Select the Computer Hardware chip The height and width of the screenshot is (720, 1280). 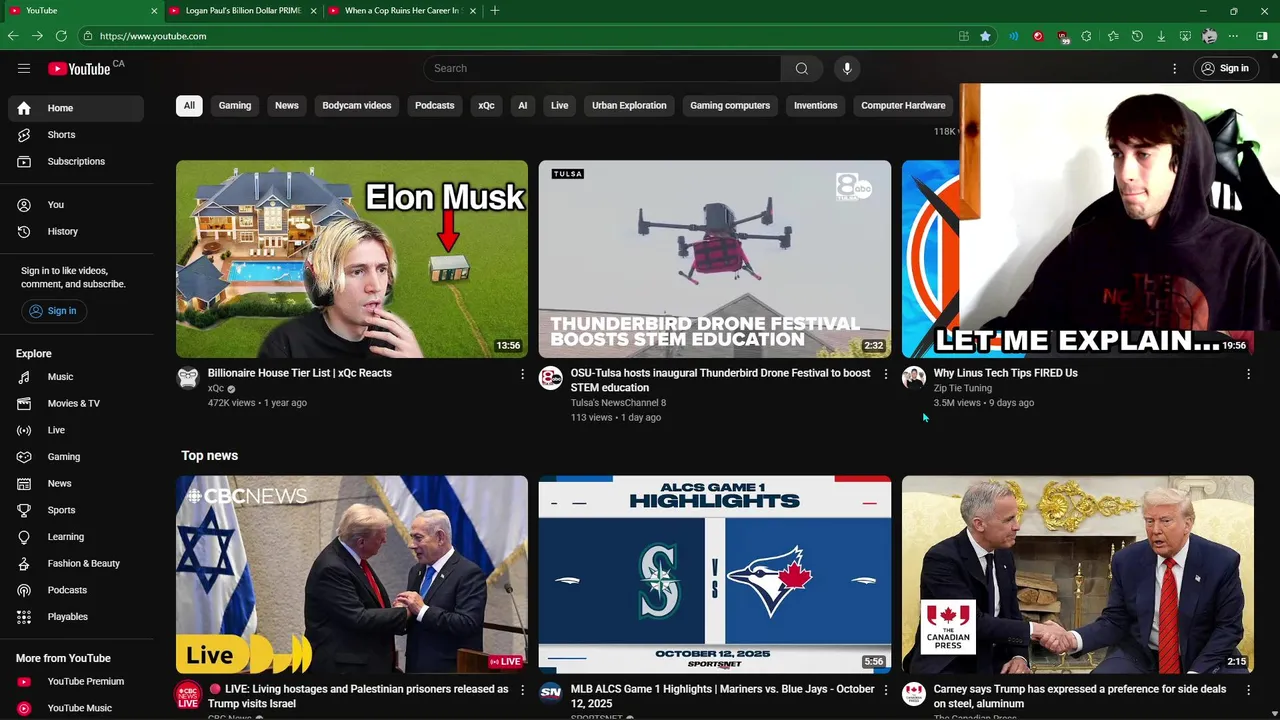click(903, 105)
